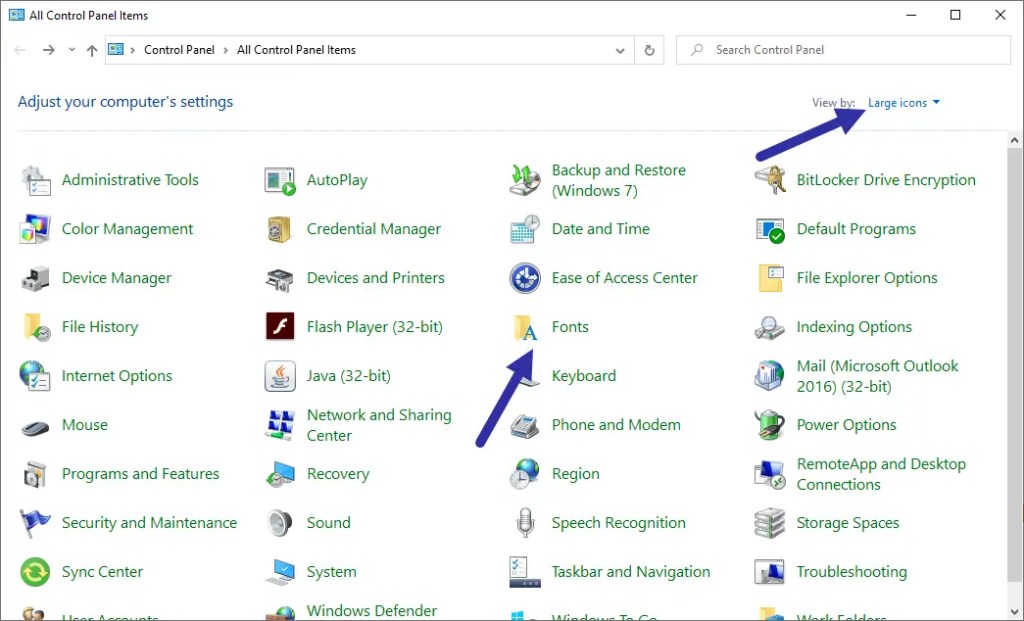Screen dimensions: 1024x621
Task: Open the Keyboard link
Action: tap(584, 376)
